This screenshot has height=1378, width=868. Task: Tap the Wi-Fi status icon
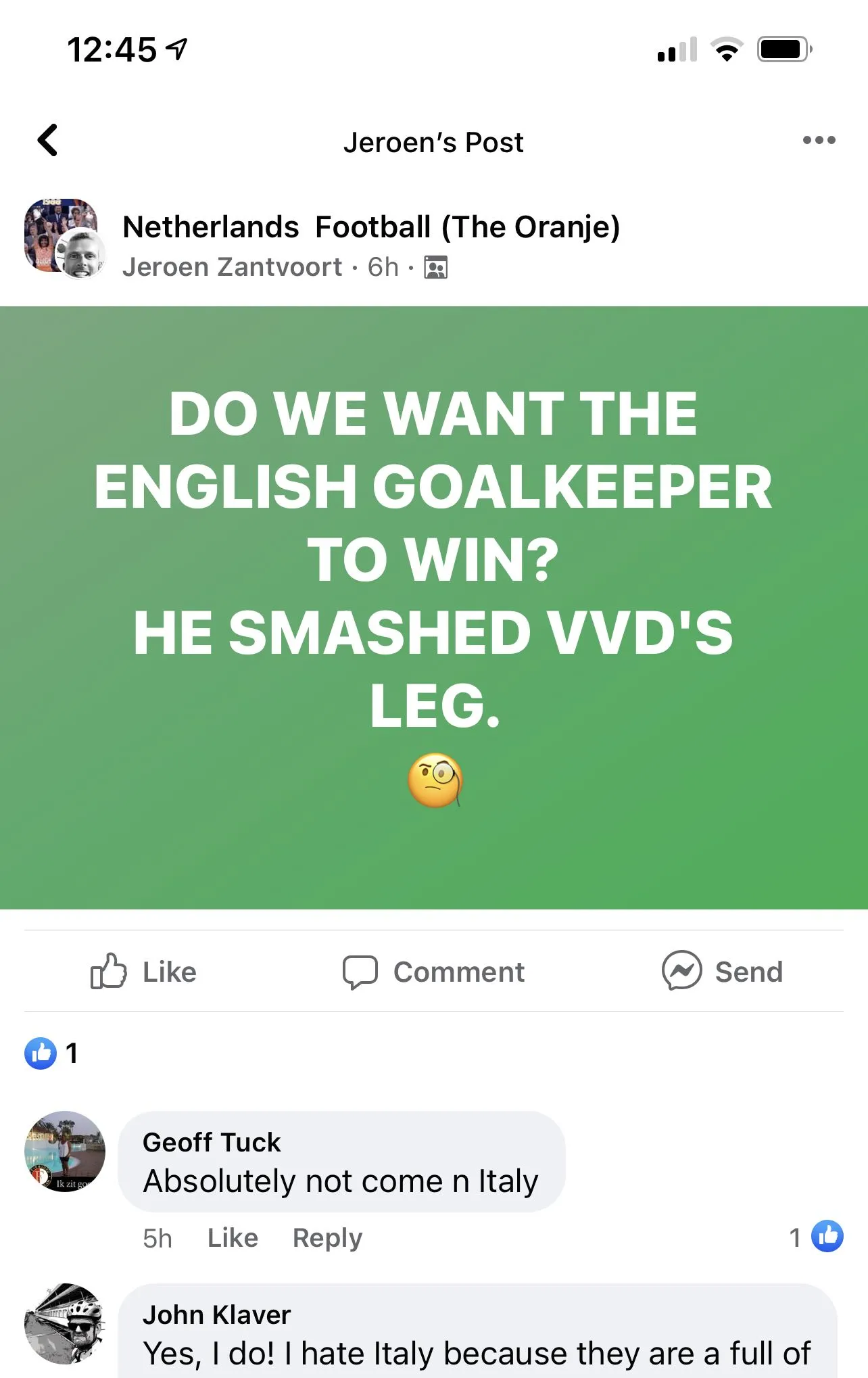tap(727, 49)
